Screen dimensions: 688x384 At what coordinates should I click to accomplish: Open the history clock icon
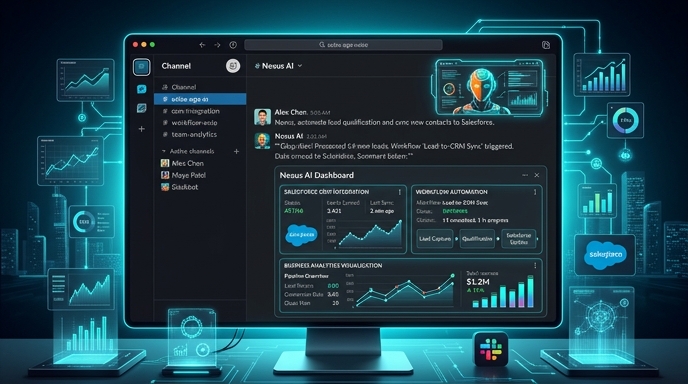tap(233, 45)
